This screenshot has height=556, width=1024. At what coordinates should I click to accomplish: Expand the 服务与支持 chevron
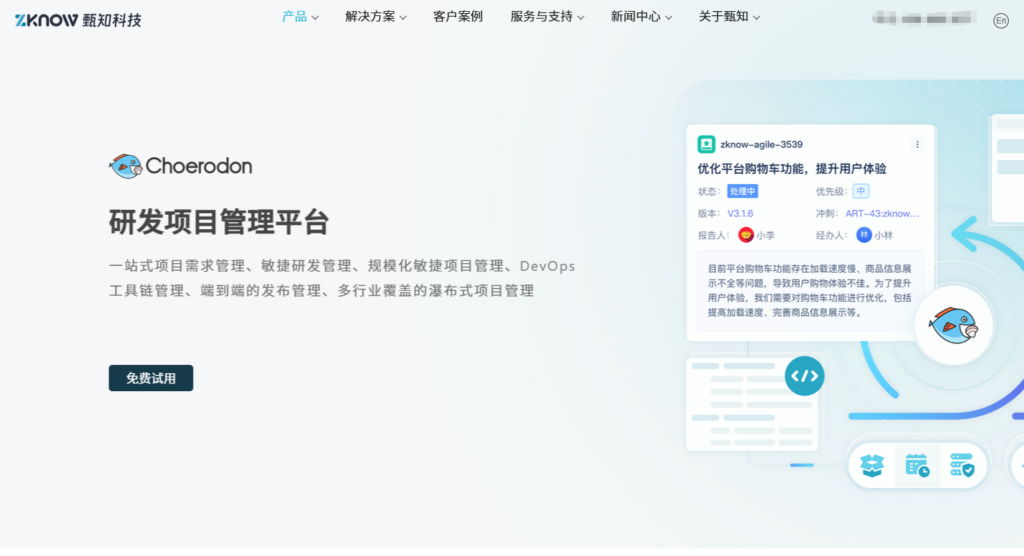point(581,18)
